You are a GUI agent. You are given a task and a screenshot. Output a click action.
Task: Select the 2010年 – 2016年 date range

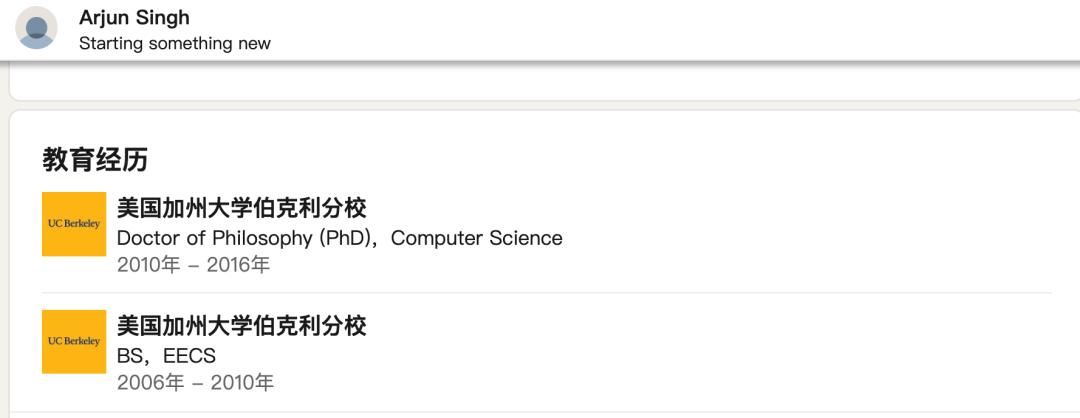point(194,264)
